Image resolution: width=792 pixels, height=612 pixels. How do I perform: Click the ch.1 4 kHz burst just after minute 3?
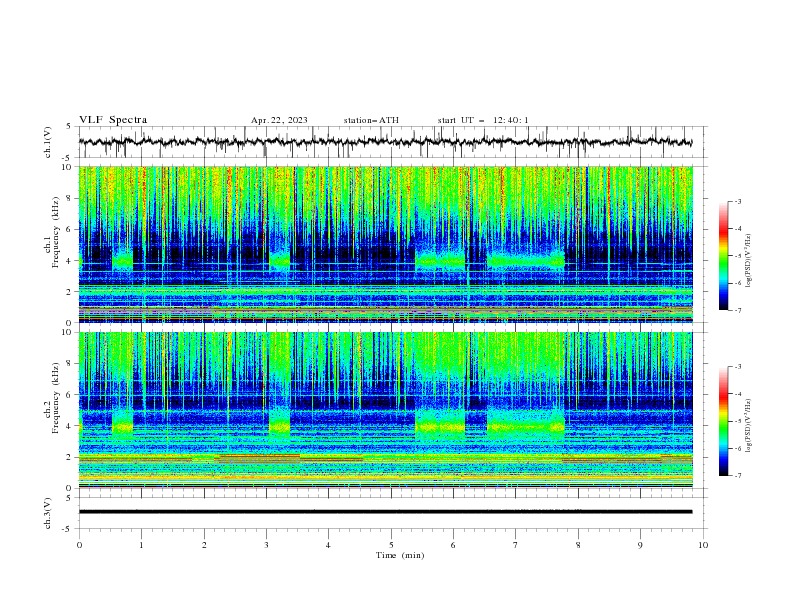tap(279, 260)
